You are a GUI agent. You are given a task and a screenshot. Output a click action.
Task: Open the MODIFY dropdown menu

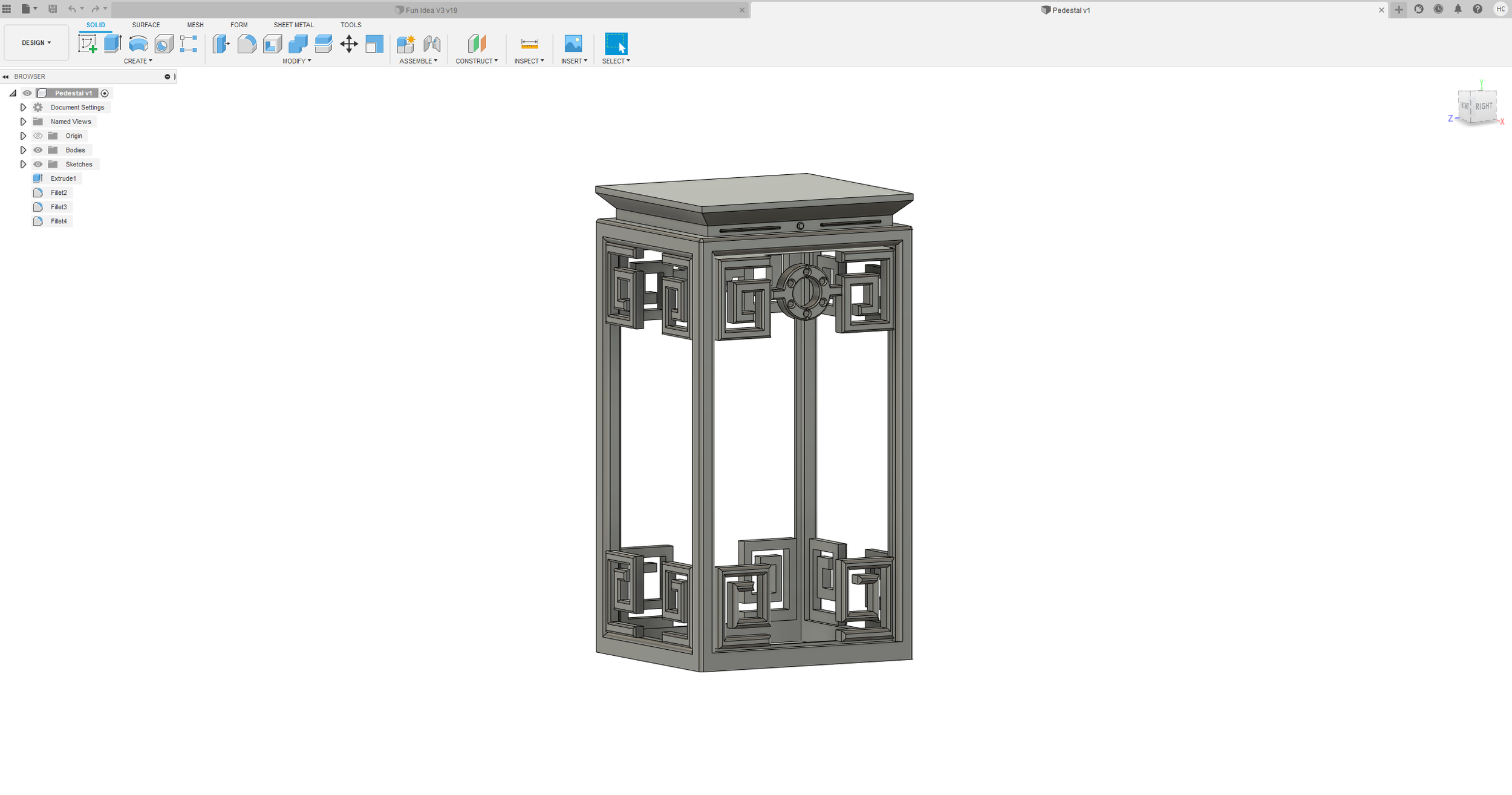296,61
